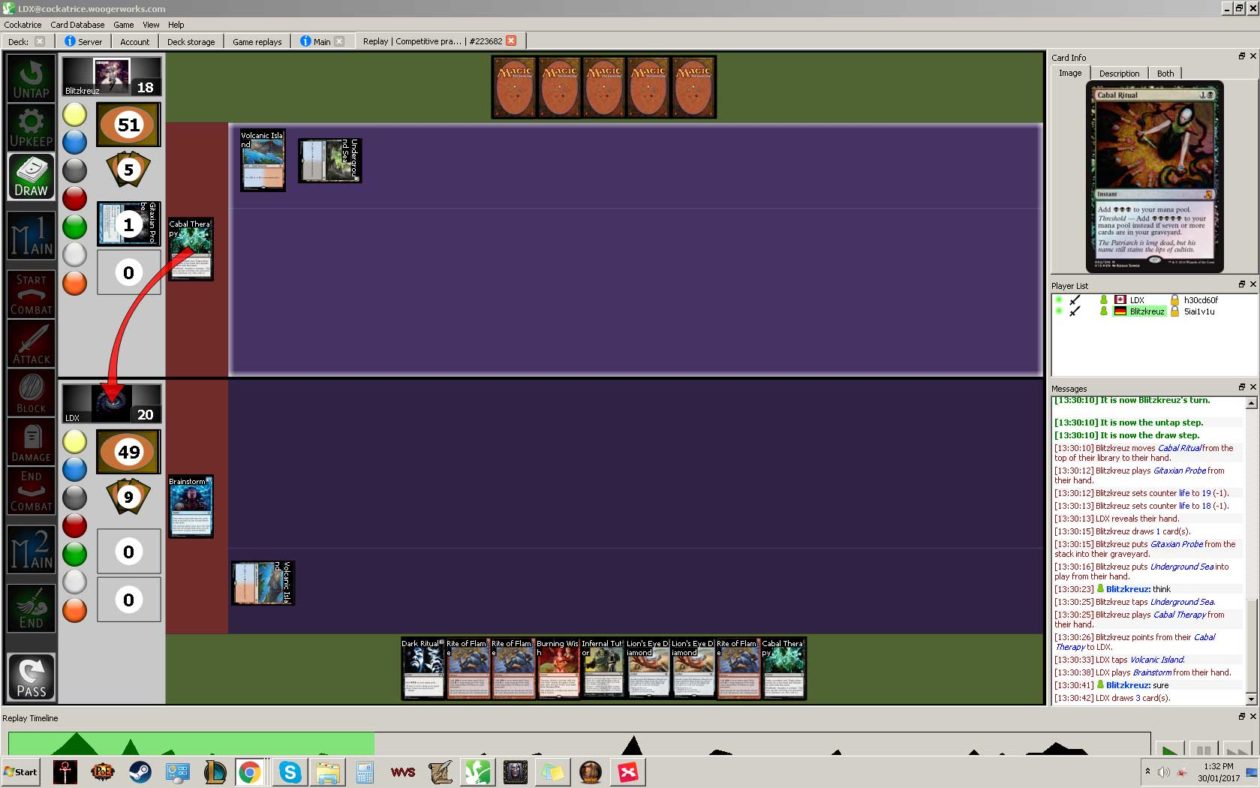The image size is (1260, 788).
Task: Open Blitzkreuz's graveyard with Gitaxian Probe
Action: [128, 224]
